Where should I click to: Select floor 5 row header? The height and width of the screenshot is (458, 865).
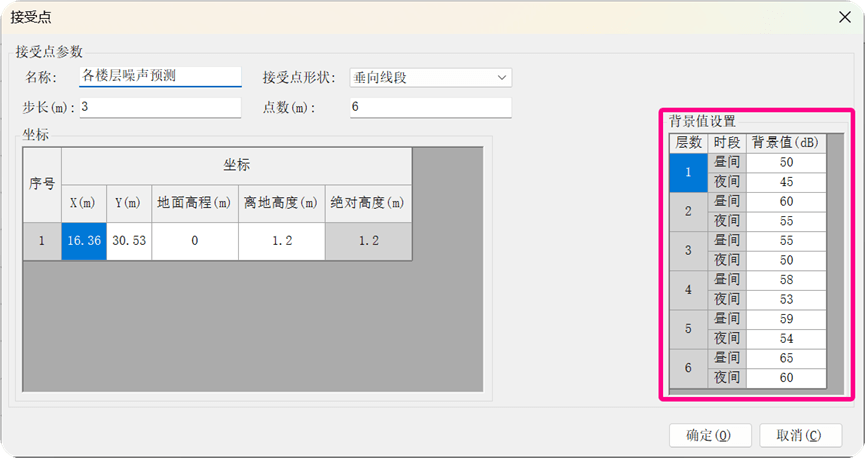[x=688, y=329]
